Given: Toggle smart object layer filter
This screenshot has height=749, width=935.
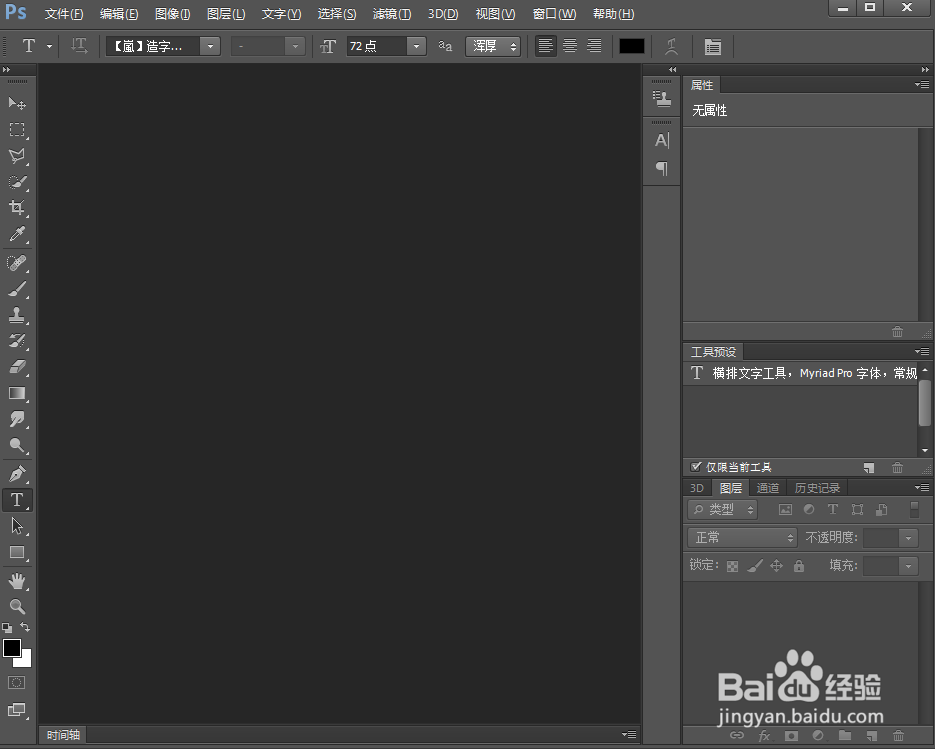Looking at the screenshot, I should pos(882,509).
